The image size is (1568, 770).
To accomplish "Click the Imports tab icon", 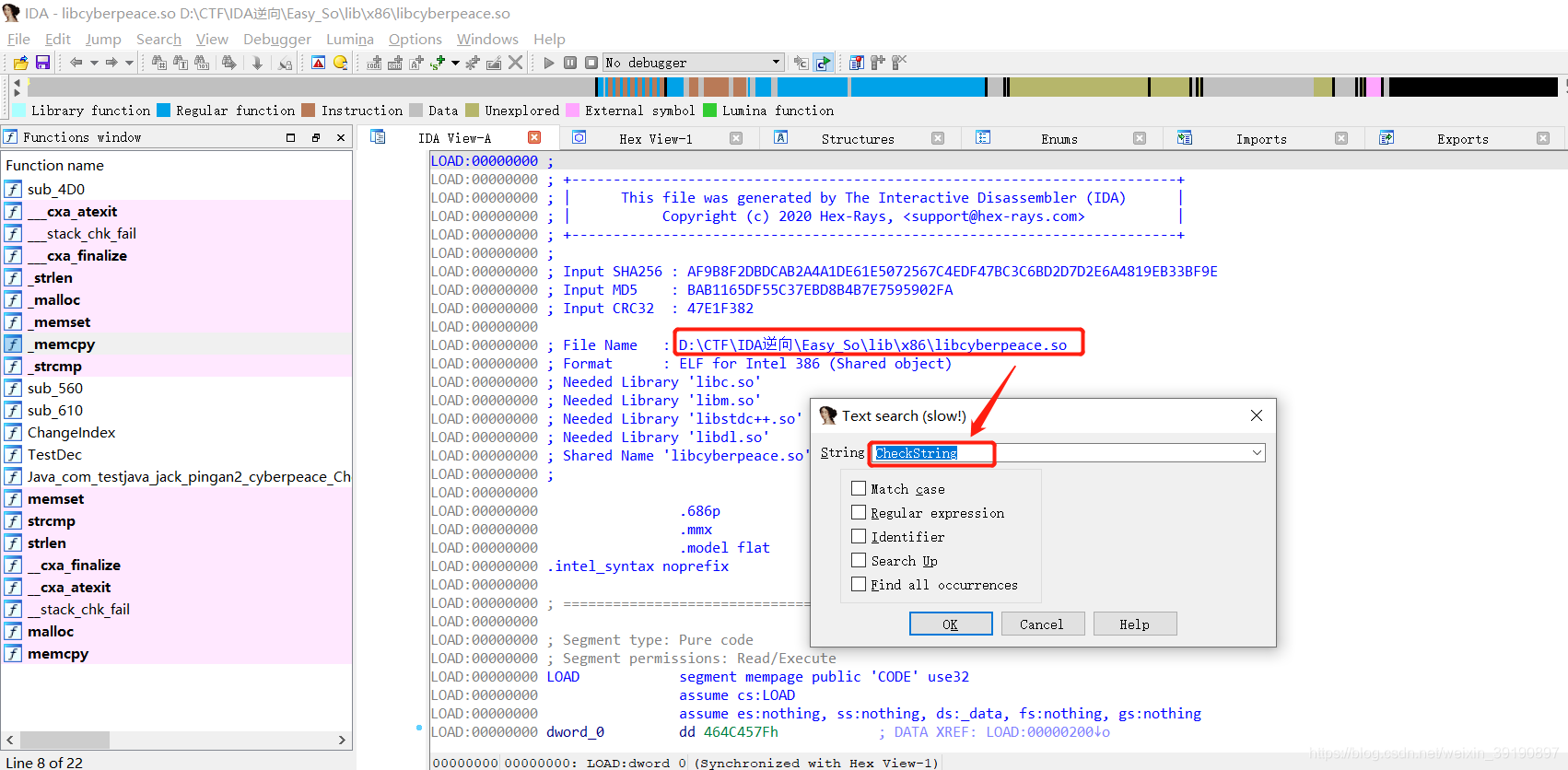I will point(1185,137).
